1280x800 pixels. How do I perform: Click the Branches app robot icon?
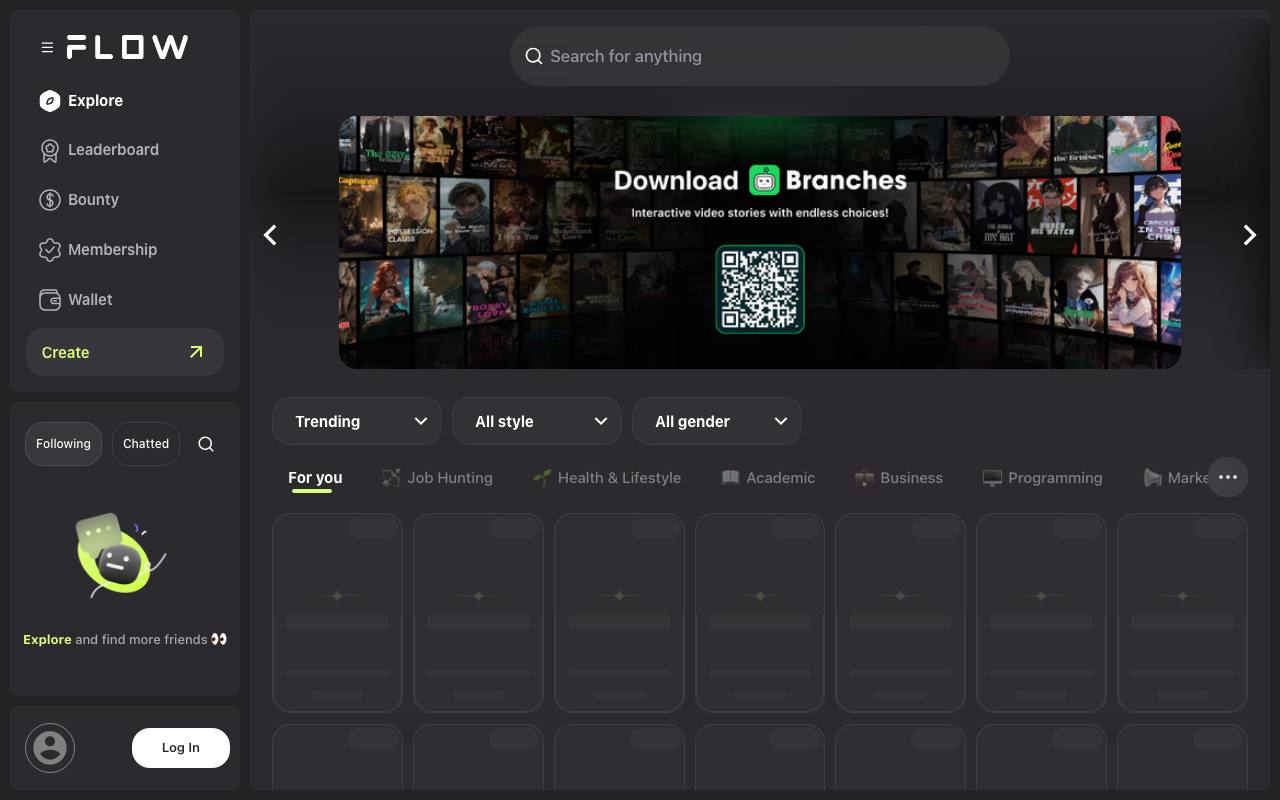[x=764, y=180]
